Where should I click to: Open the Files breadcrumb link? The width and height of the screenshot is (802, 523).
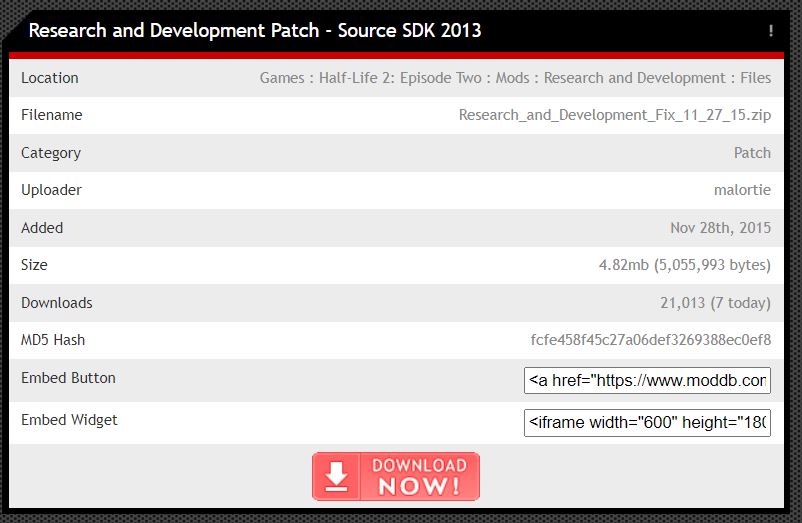click(x=755, y=78)
